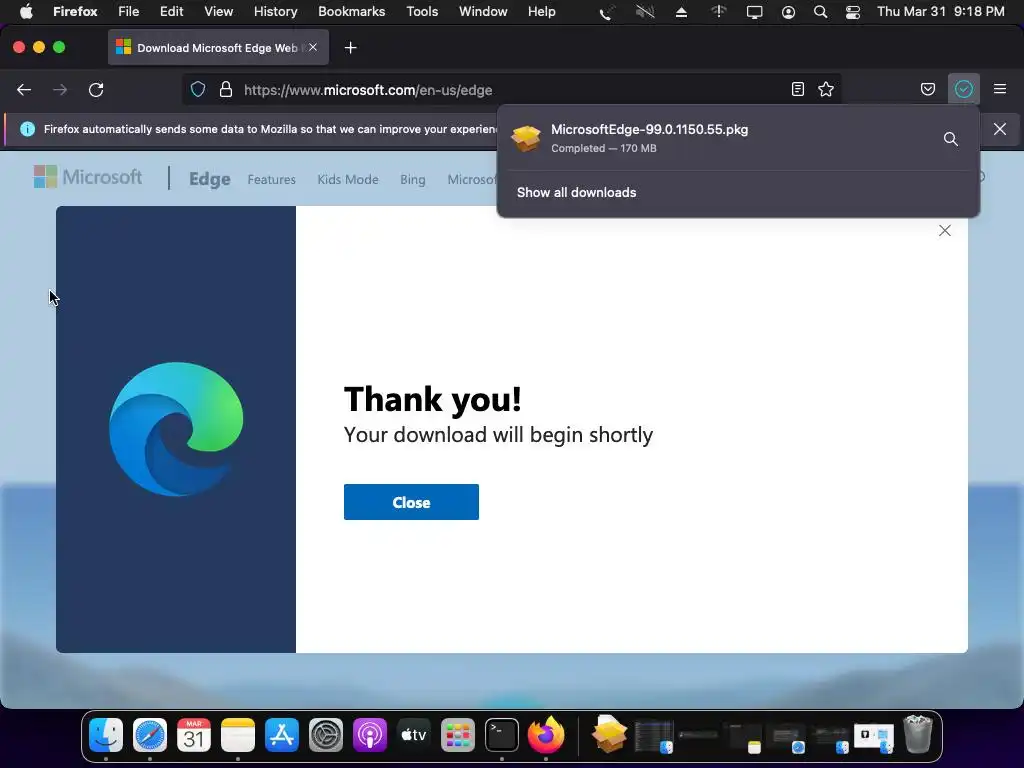Open Terminal from the Dock
The width and height of the screenshot is (1024, 768).
(x=502, y=735)
